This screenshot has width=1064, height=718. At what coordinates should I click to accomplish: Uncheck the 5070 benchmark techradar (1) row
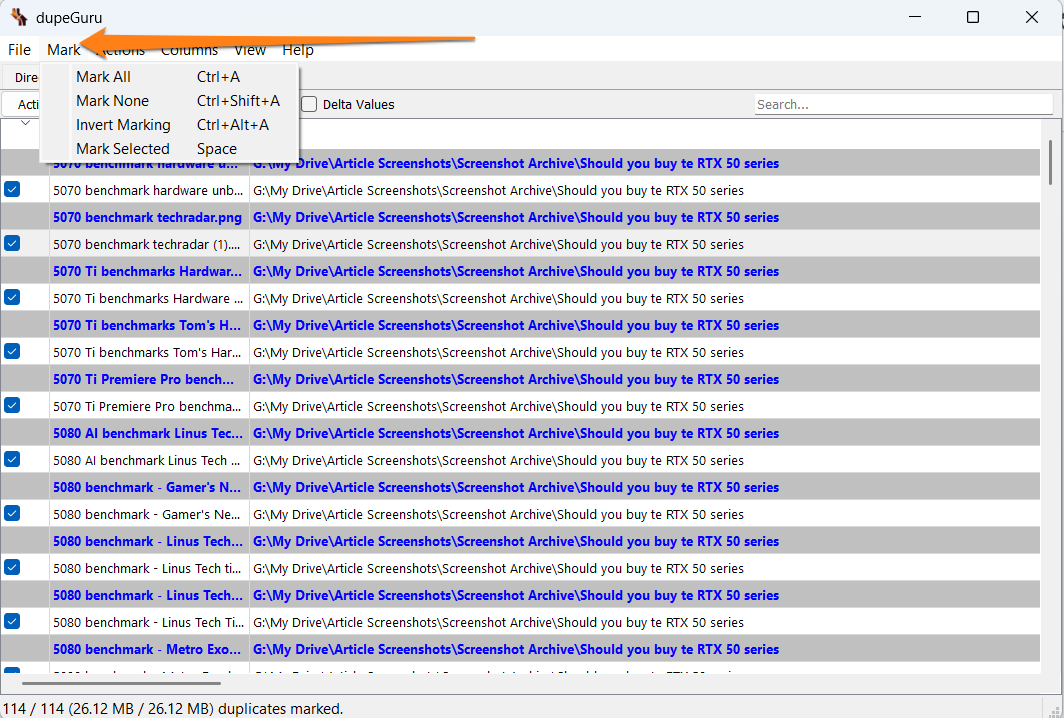(12, 243)
